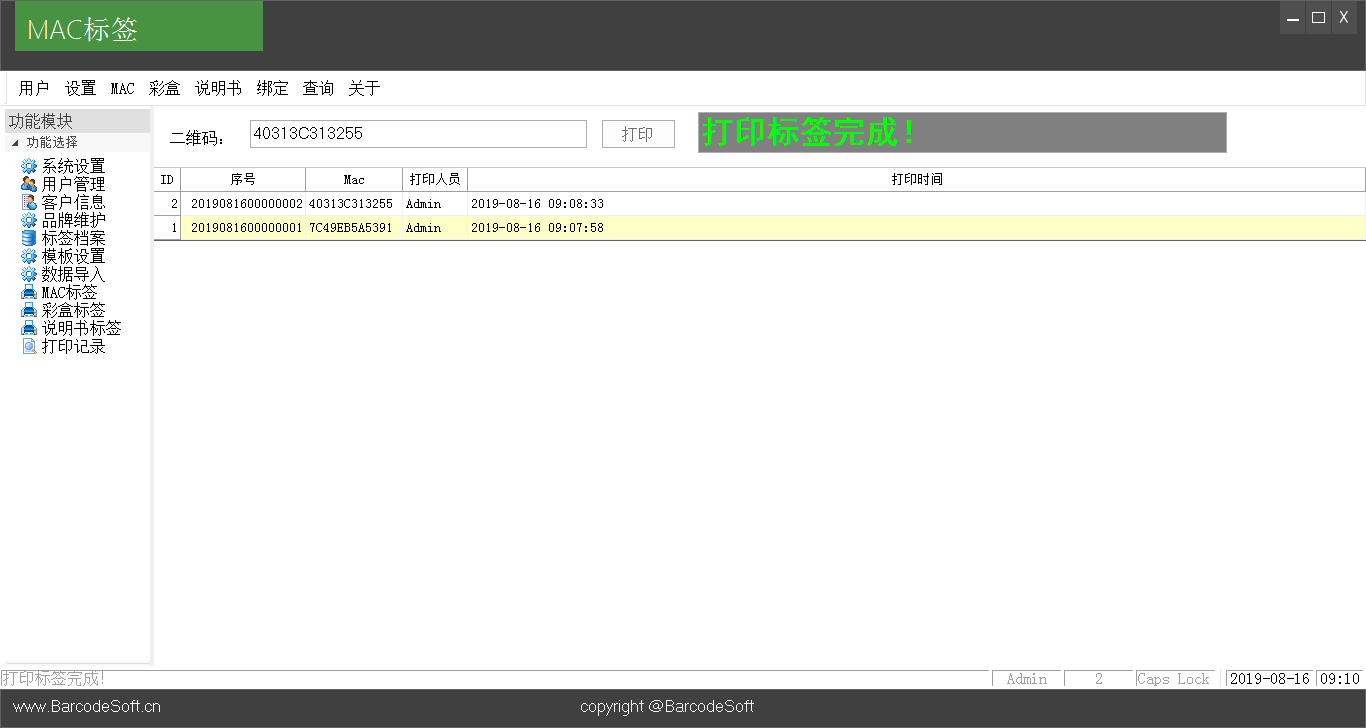
Task: Open the 说明书 menu
Action: point(218,88)
